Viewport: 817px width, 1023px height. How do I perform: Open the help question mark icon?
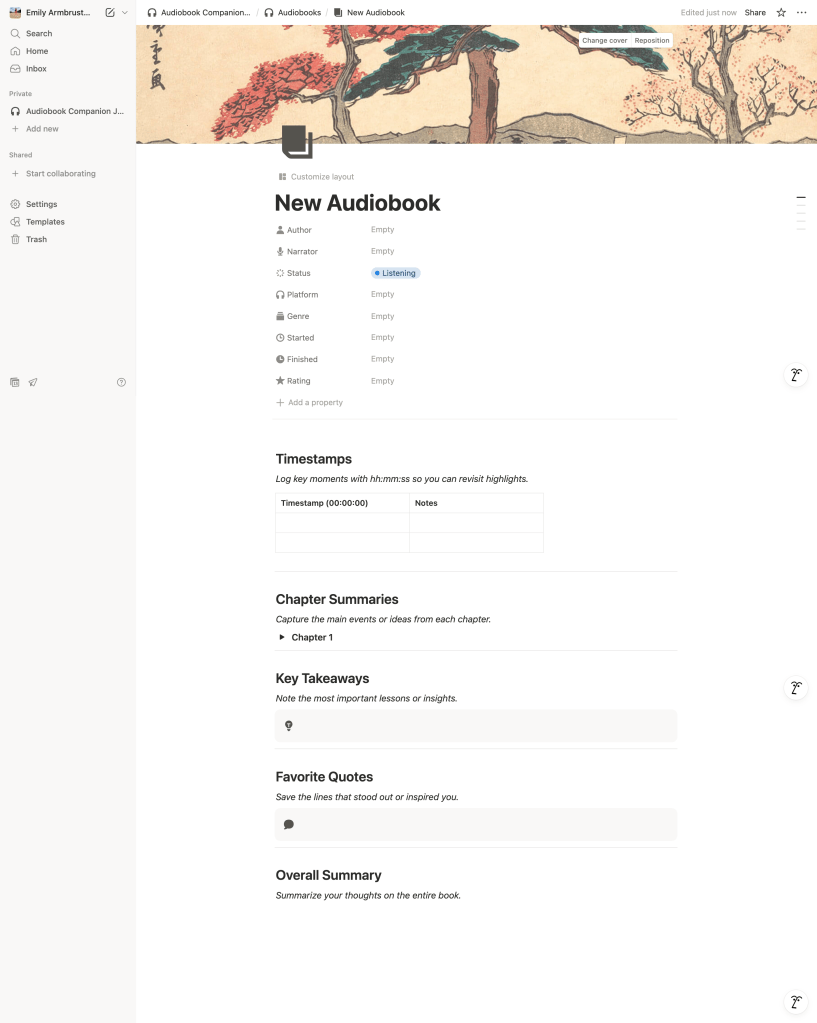121,382
